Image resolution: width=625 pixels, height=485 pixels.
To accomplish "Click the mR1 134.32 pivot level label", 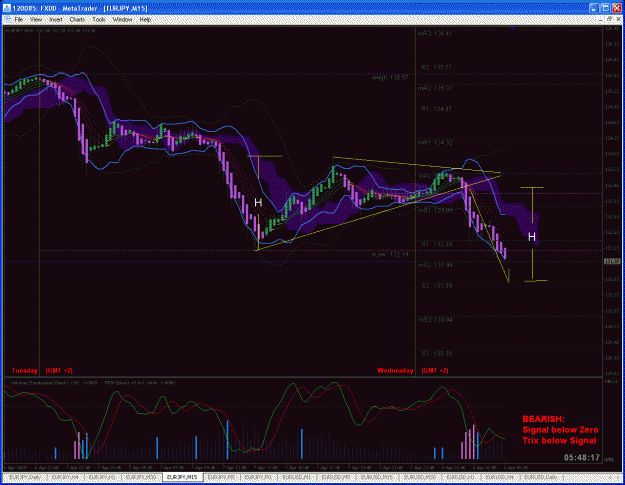I will (x=435, y=142).
